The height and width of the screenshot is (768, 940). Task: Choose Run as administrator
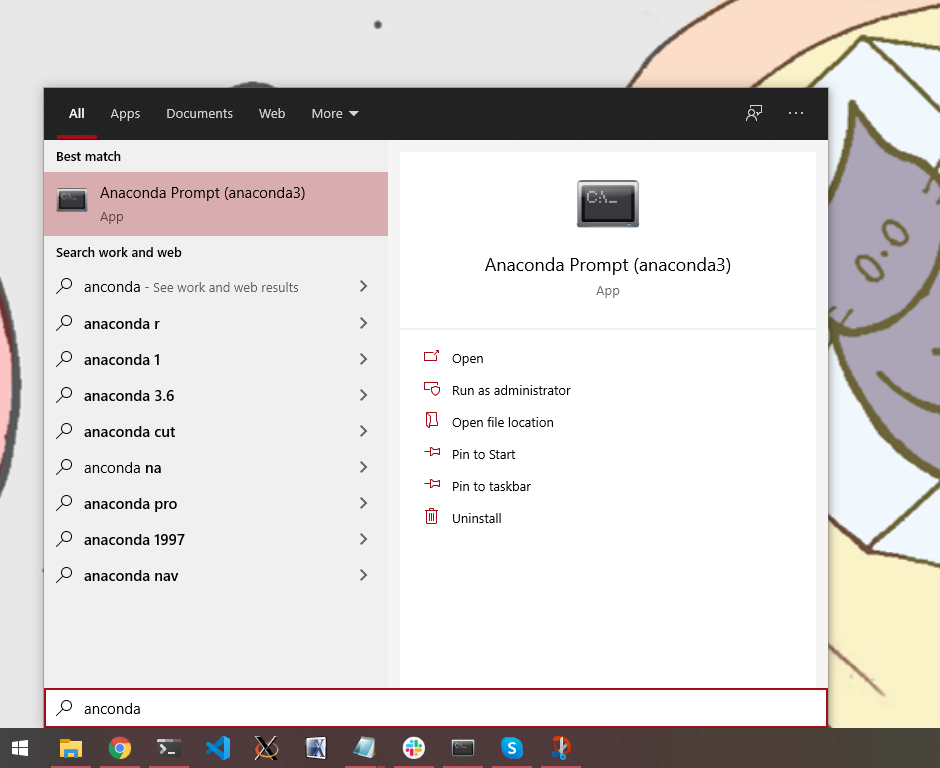(x=511, y=390)
